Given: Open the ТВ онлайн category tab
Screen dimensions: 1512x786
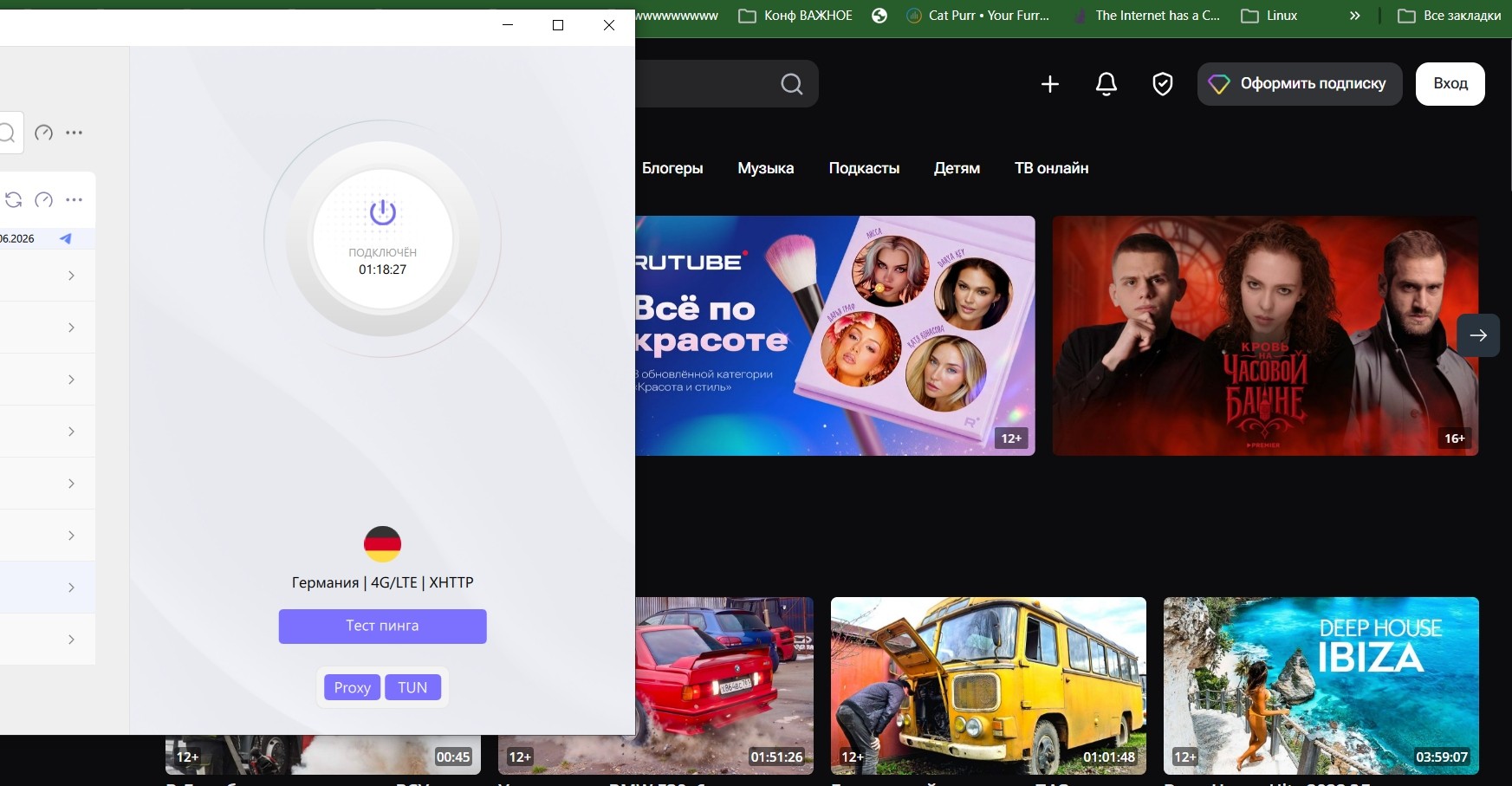Looking at the screenshot, I should tap(1052, 168).
